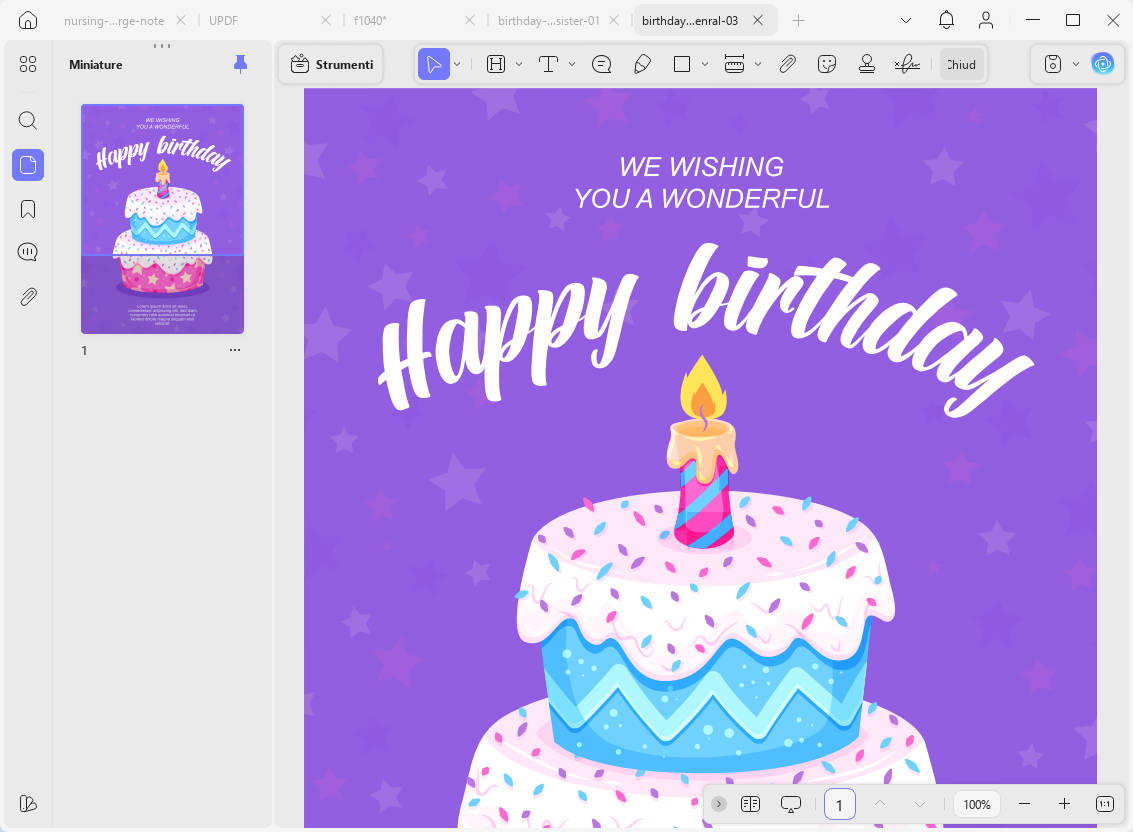Open the tab list chevron
The height and width of the screenshot is (832, 1133).
(905, 20)
